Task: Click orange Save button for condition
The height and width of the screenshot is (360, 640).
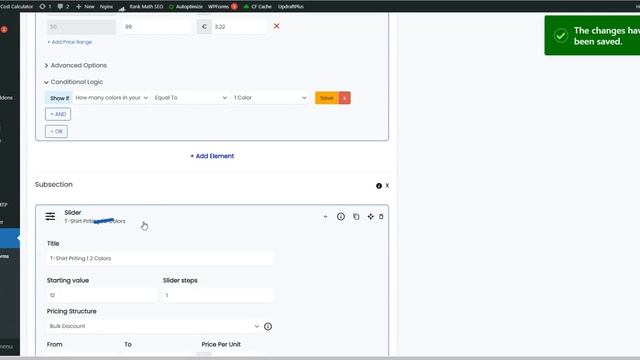Action: click(x=327, y=98)
